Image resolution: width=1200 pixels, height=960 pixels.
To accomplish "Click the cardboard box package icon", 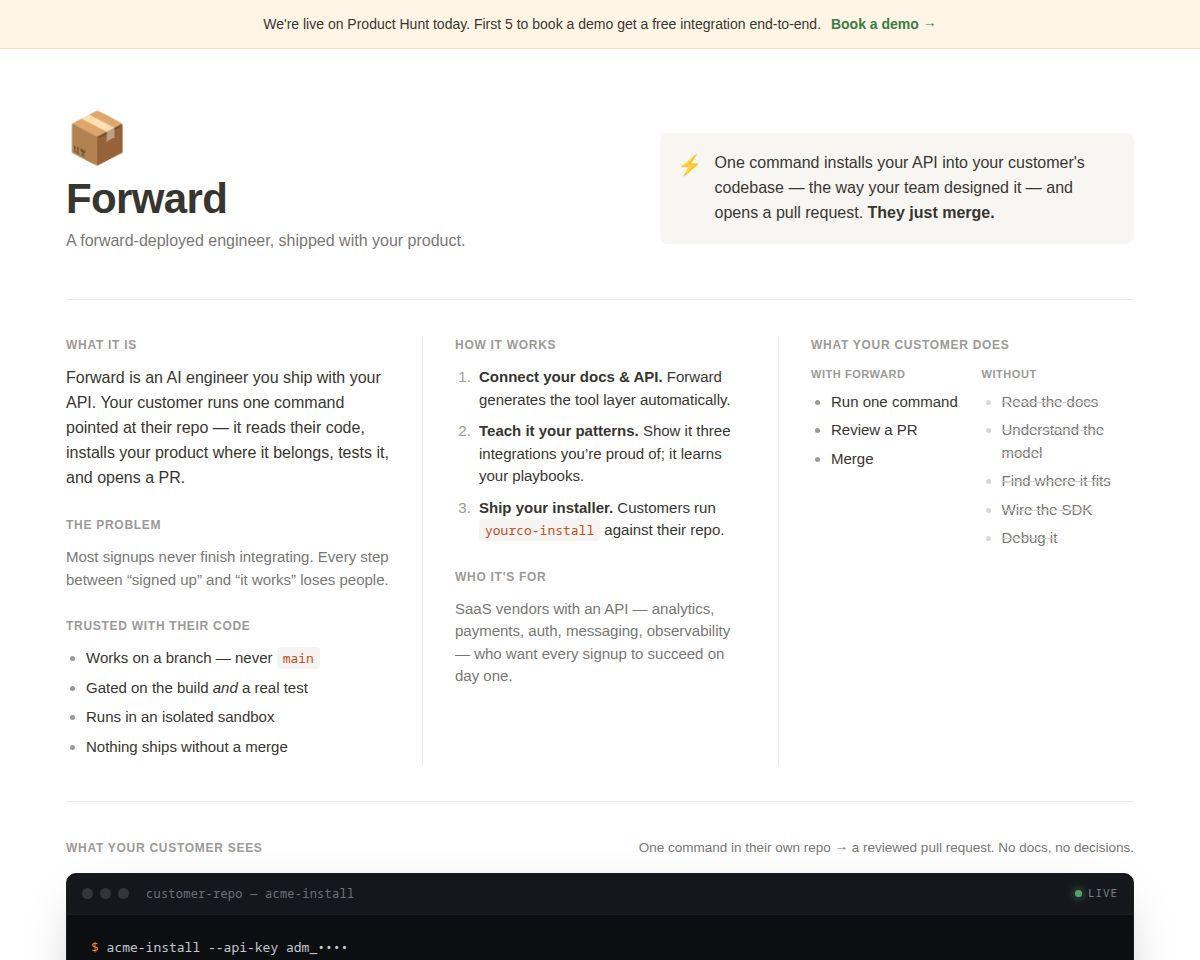I will click(x=96, y=138).
